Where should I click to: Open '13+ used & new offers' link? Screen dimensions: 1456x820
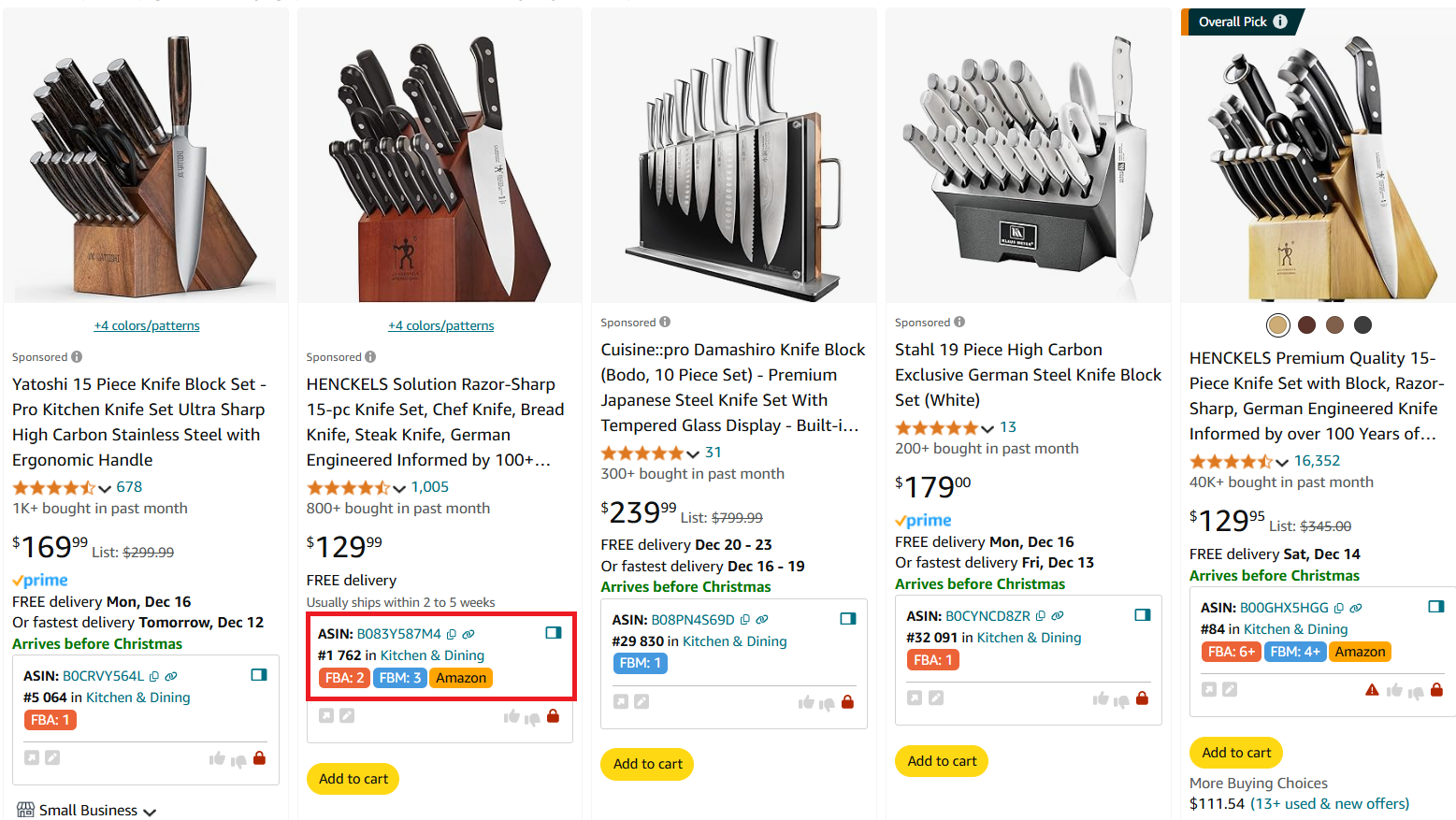1330,804
